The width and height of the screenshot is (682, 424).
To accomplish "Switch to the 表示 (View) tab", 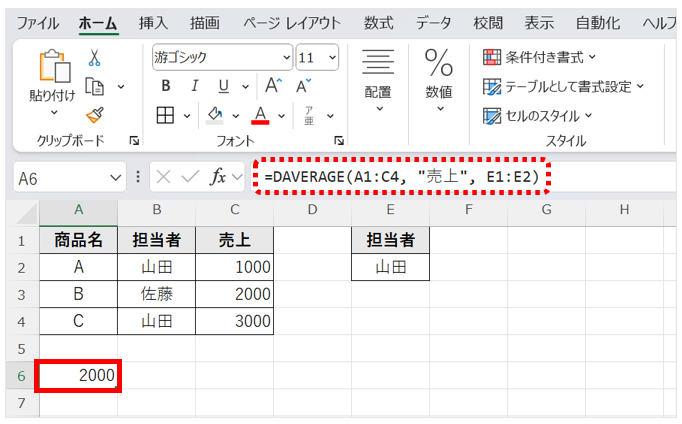I will [x=539, y=23].
